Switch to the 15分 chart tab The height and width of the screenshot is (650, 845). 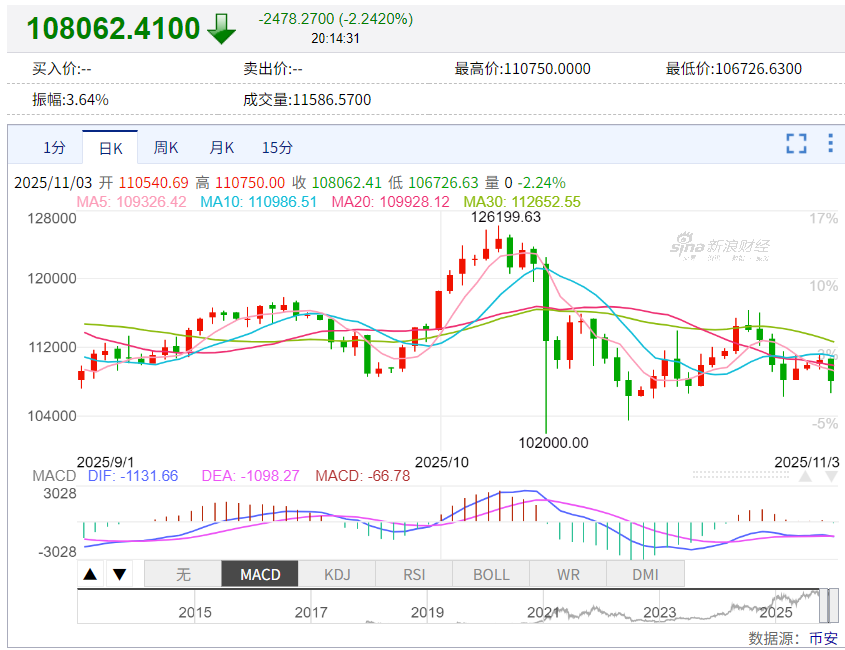coord(277,148)
